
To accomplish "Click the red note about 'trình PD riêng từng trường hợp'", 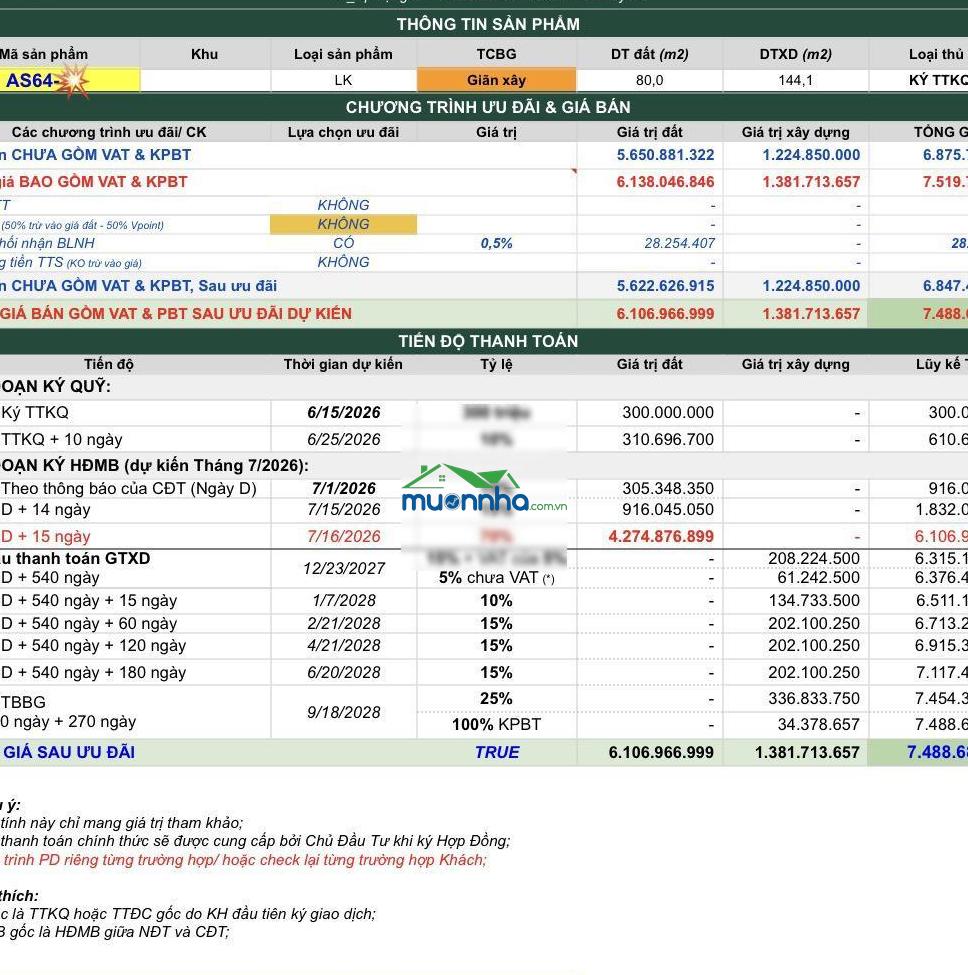I will [x=244, y=860].
